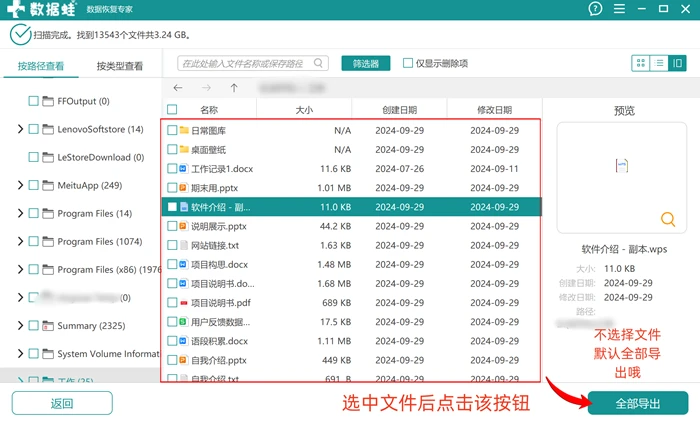
Task: Click the filename or path search field
Action: [253, 63]
